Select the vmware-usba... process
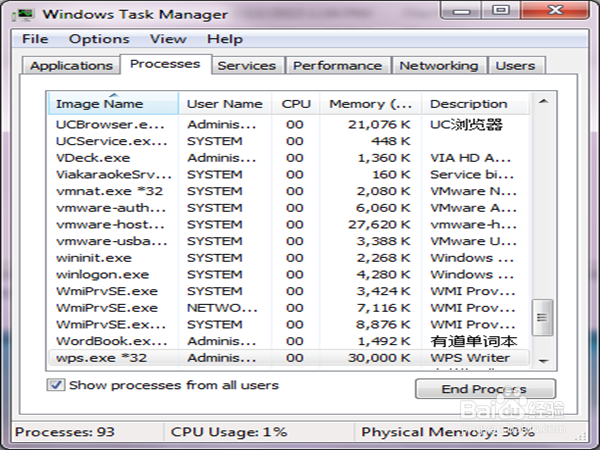 [x=289, y=241]
